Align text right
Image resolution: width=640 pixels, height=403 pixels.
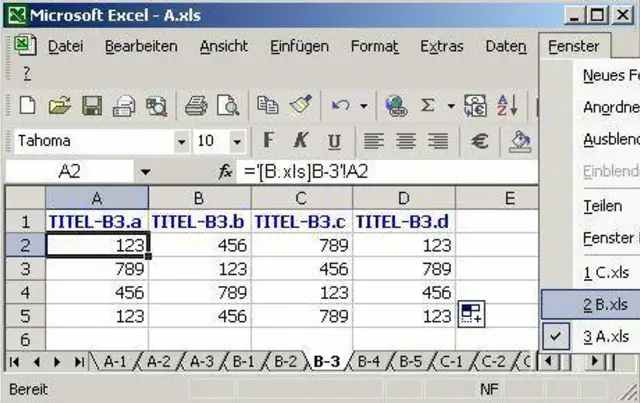click(x=438, y=141)
